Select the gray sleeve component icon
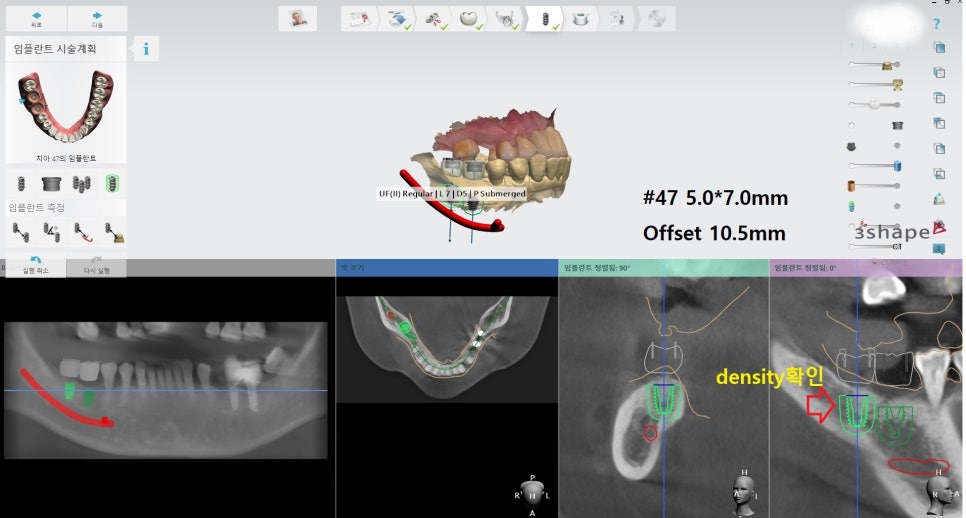 (52, 184)
